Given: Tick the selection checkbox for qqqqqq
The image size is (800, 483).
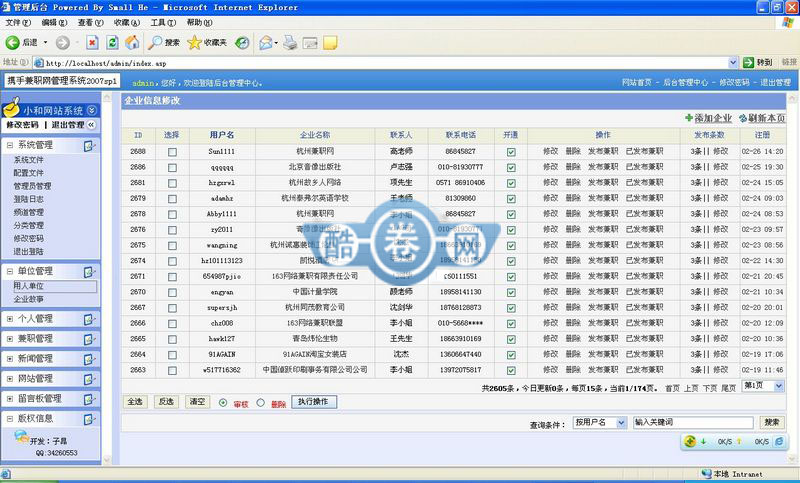Looking at the screenshot, I should pos(172,168).
